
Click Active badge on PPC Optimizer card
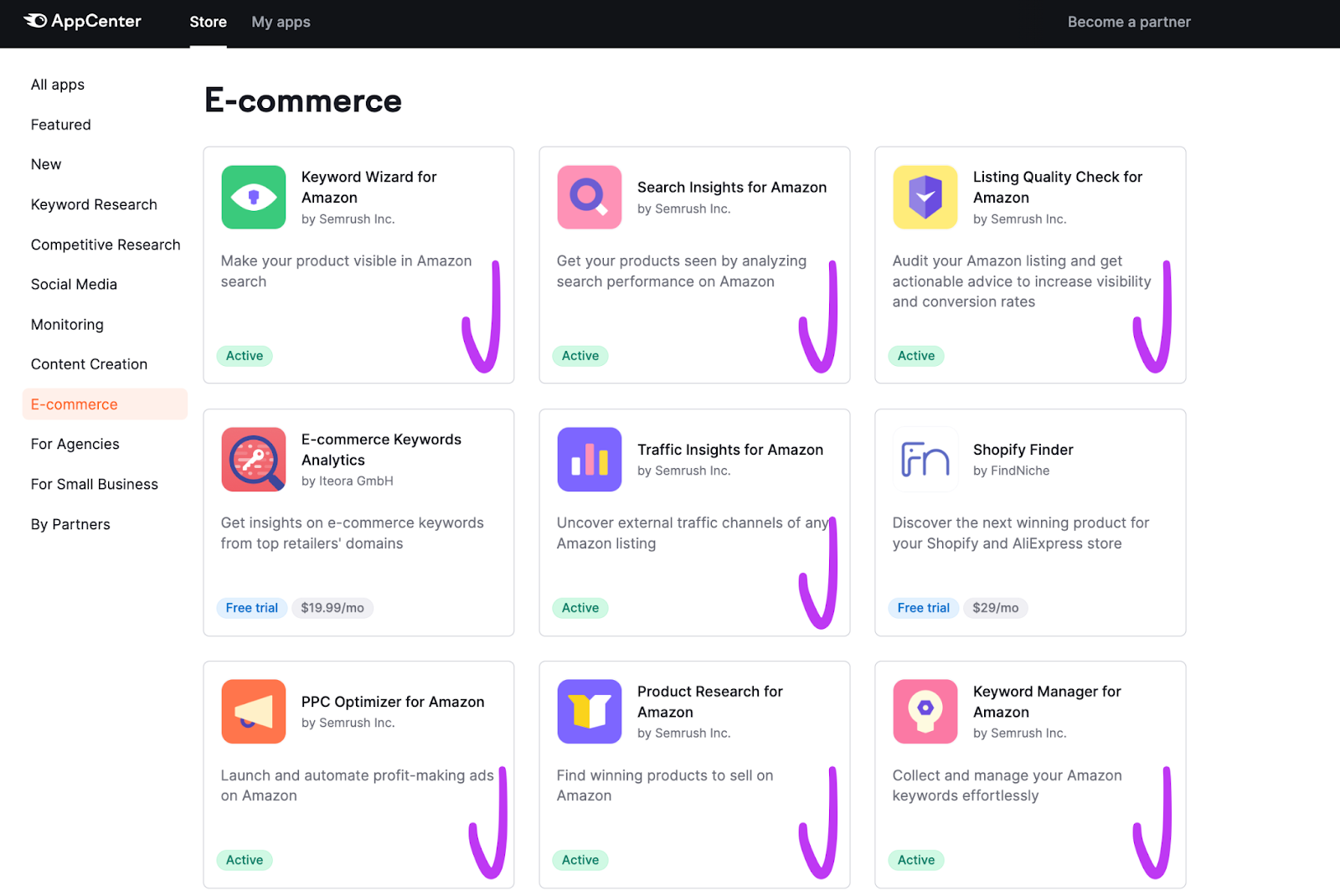click(x=245, y=860)
